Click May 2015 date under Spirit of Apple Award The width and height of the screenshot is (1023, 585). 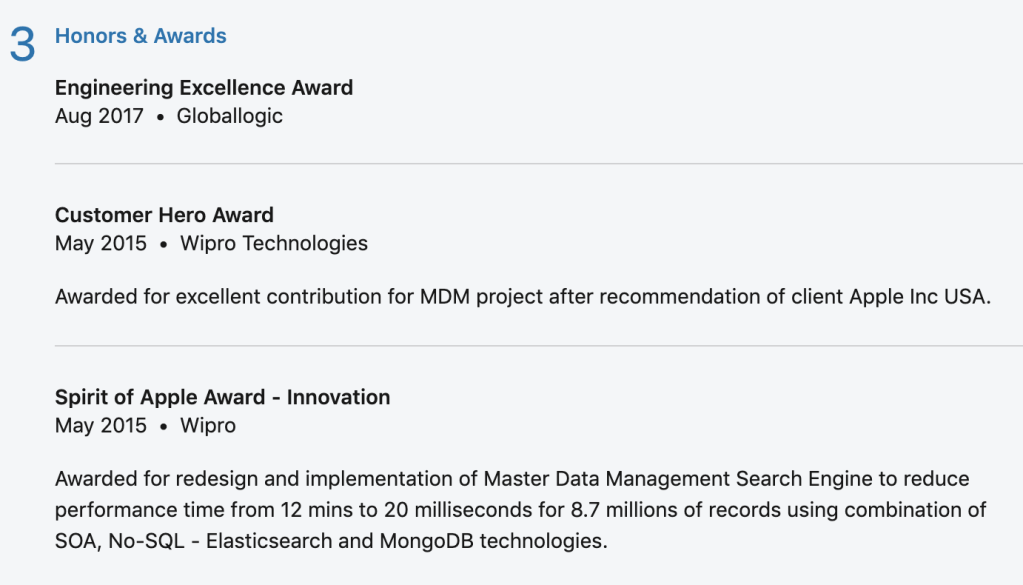click(x=101, y=425)
